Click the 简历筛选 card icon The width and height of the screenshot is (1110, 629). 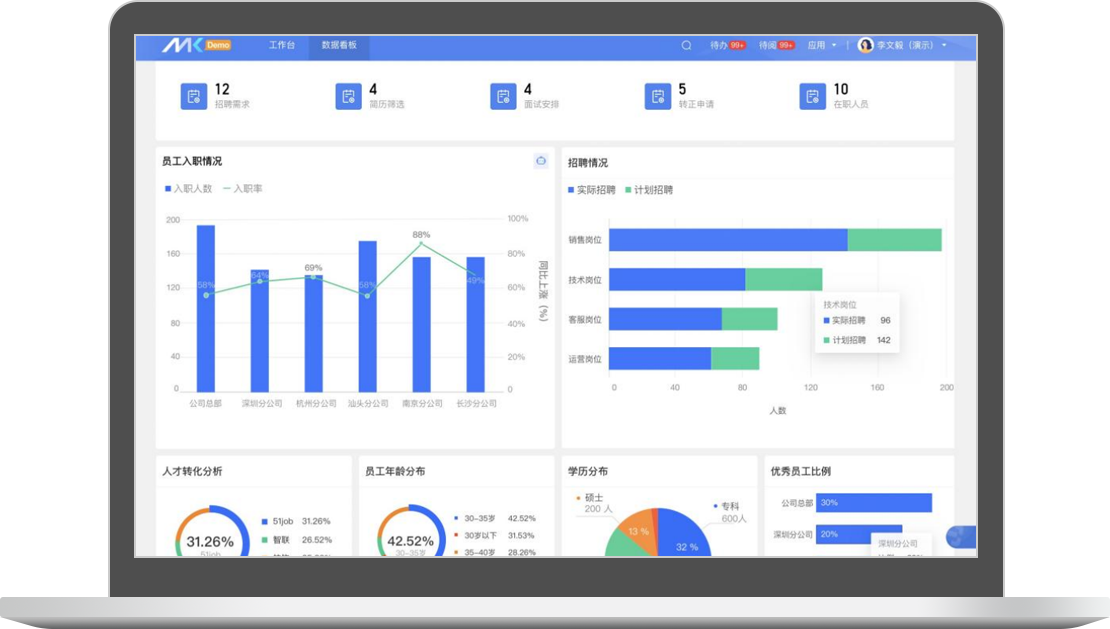pos(348,97)
